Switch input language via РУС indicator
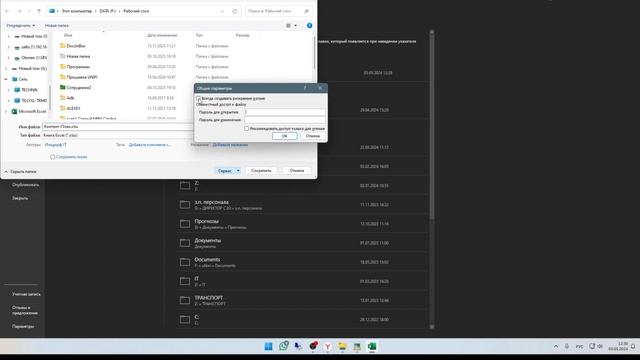 tap(580, 347)
